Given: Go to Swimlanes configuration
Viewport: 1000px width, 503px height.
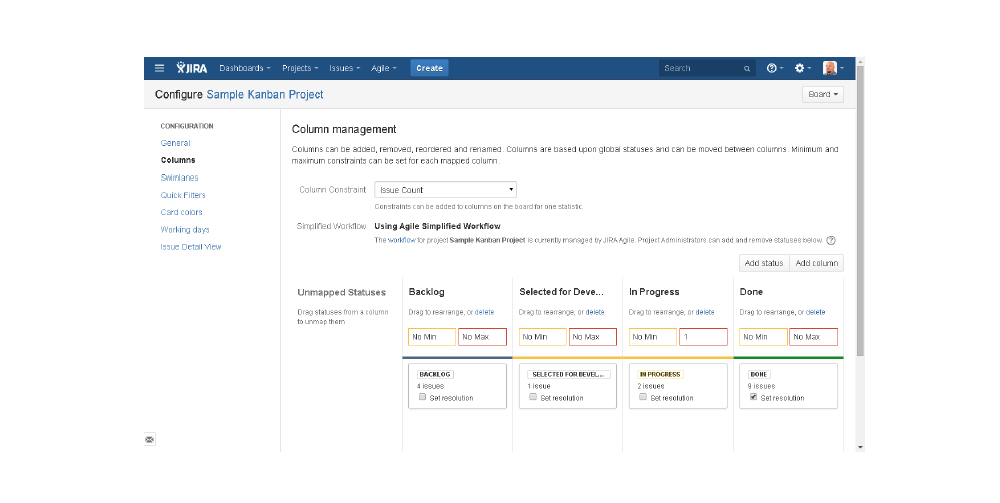Looking at the screenshot, I should [179, 178].
